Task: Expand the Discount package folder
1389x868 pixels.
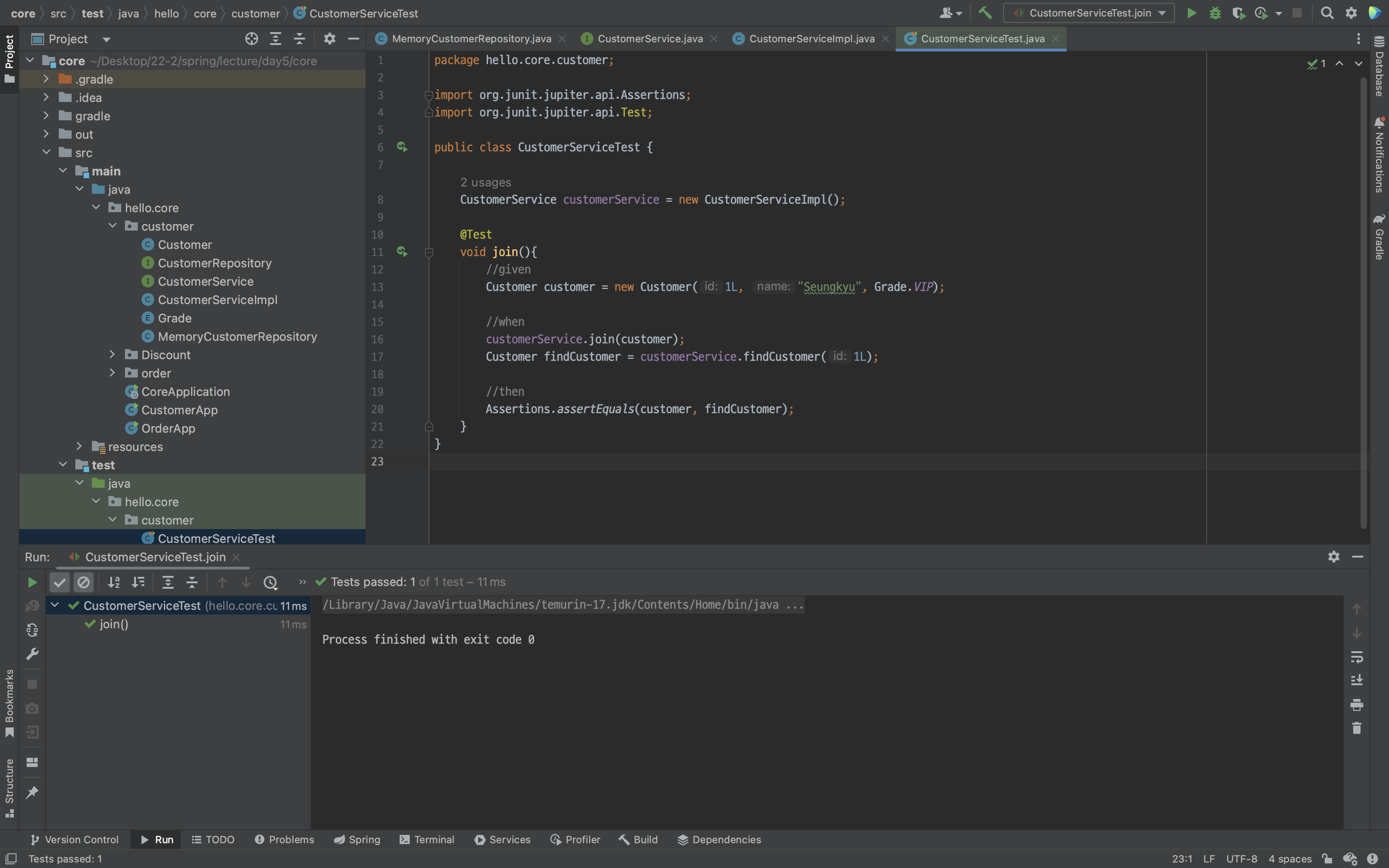Action: pyautogui.click(x=113, y=355)
